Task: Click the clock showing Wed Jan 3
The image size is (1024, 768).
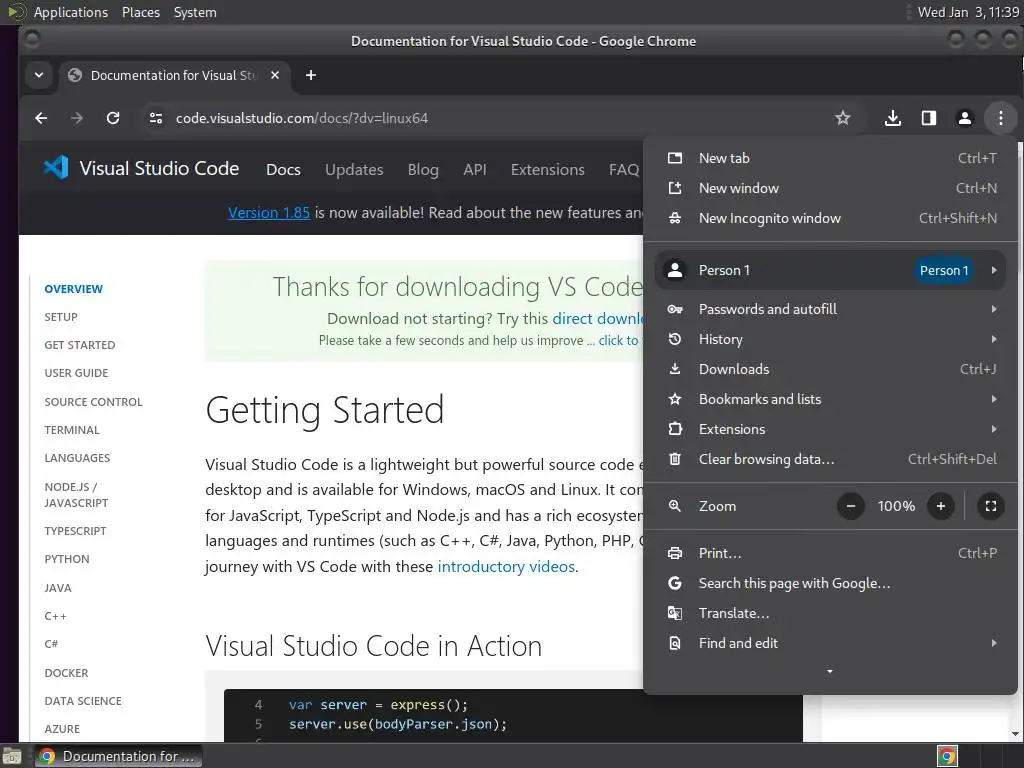Action: coord(968,12)
